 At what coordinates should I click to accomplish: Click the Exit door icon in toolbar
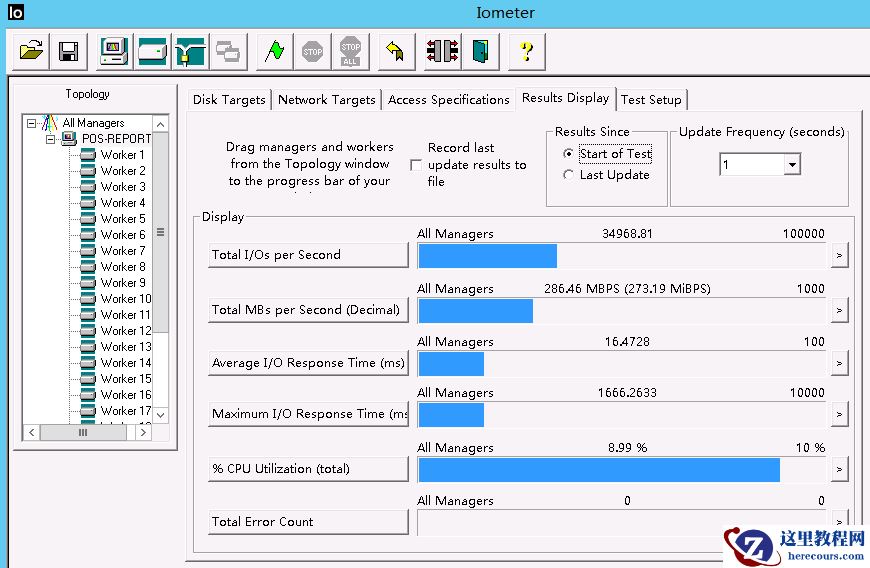481,50
